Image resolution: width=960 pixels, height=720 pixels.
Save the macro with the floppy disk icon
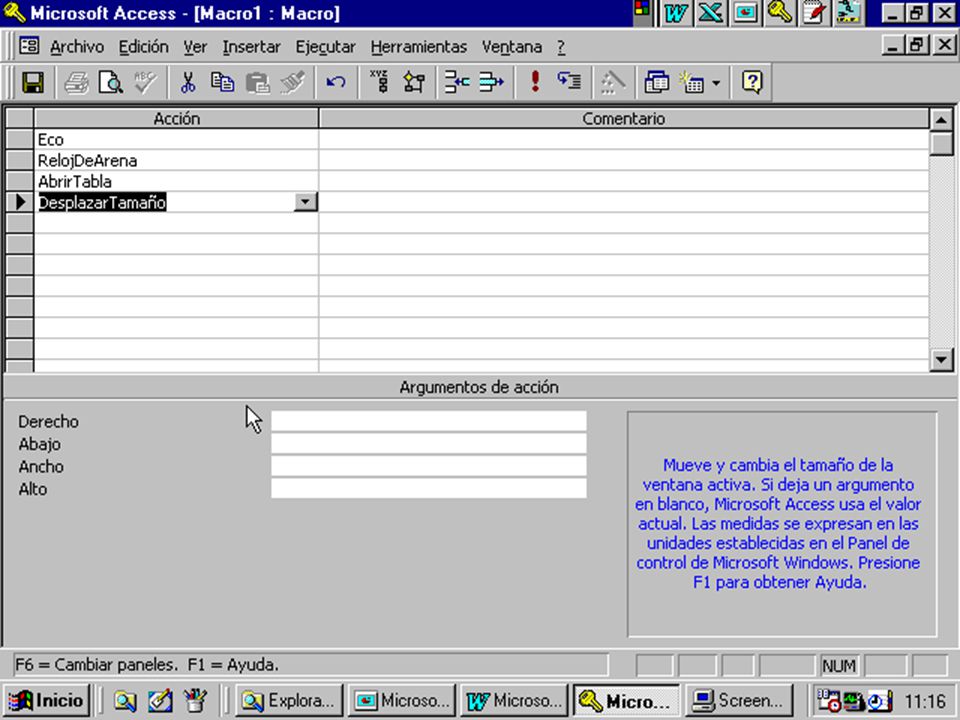pyautogui.click(x=32, y=82)
